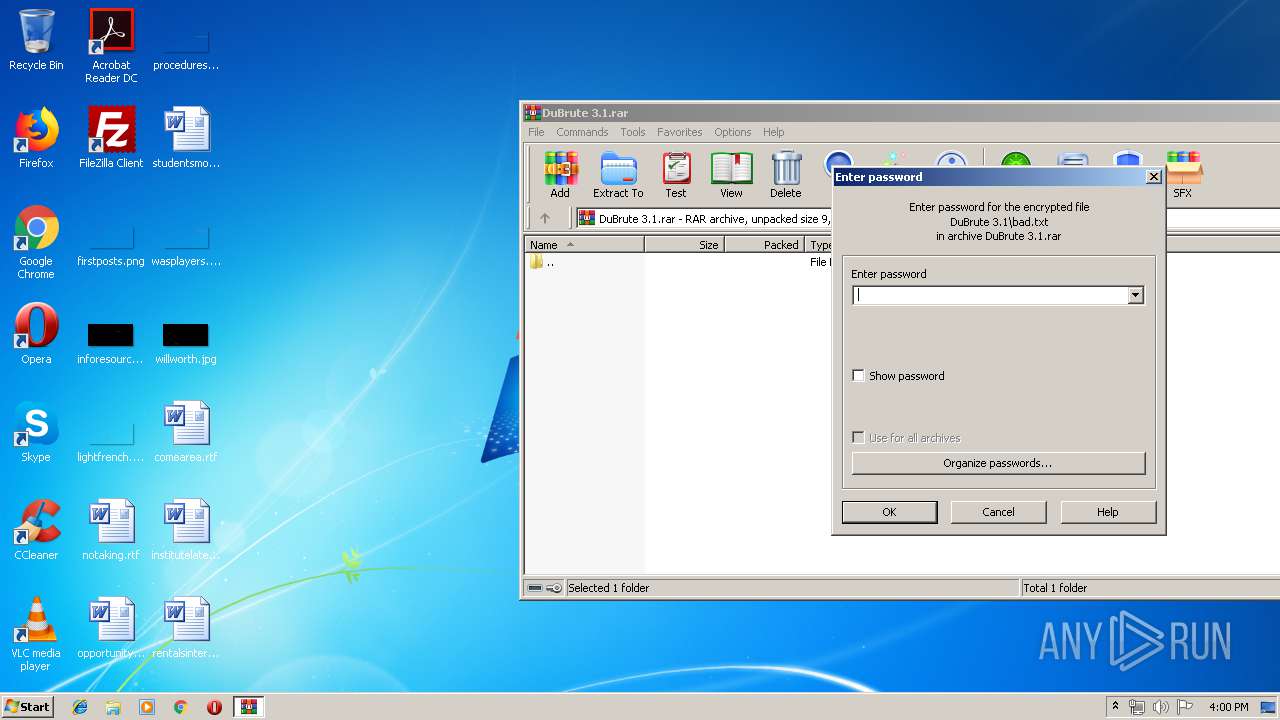Select Firefox desktop shortcut
Screen dimensions: 1280x720
coord(36,138)
